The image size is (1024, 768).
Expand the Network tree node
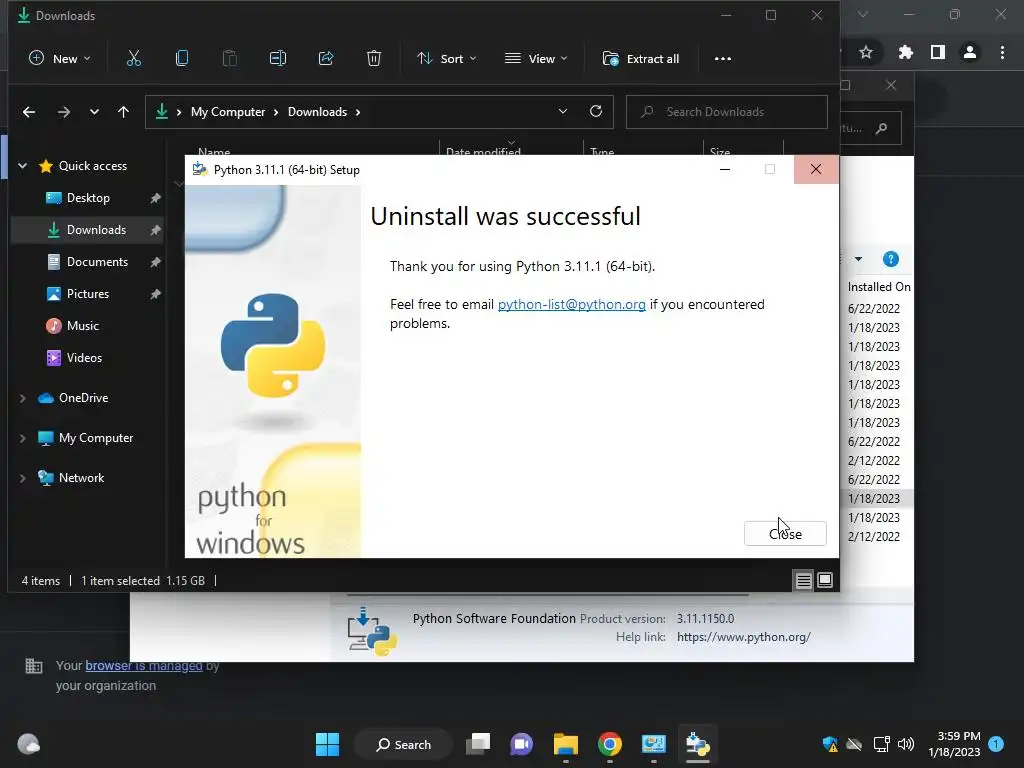(22, 477)
